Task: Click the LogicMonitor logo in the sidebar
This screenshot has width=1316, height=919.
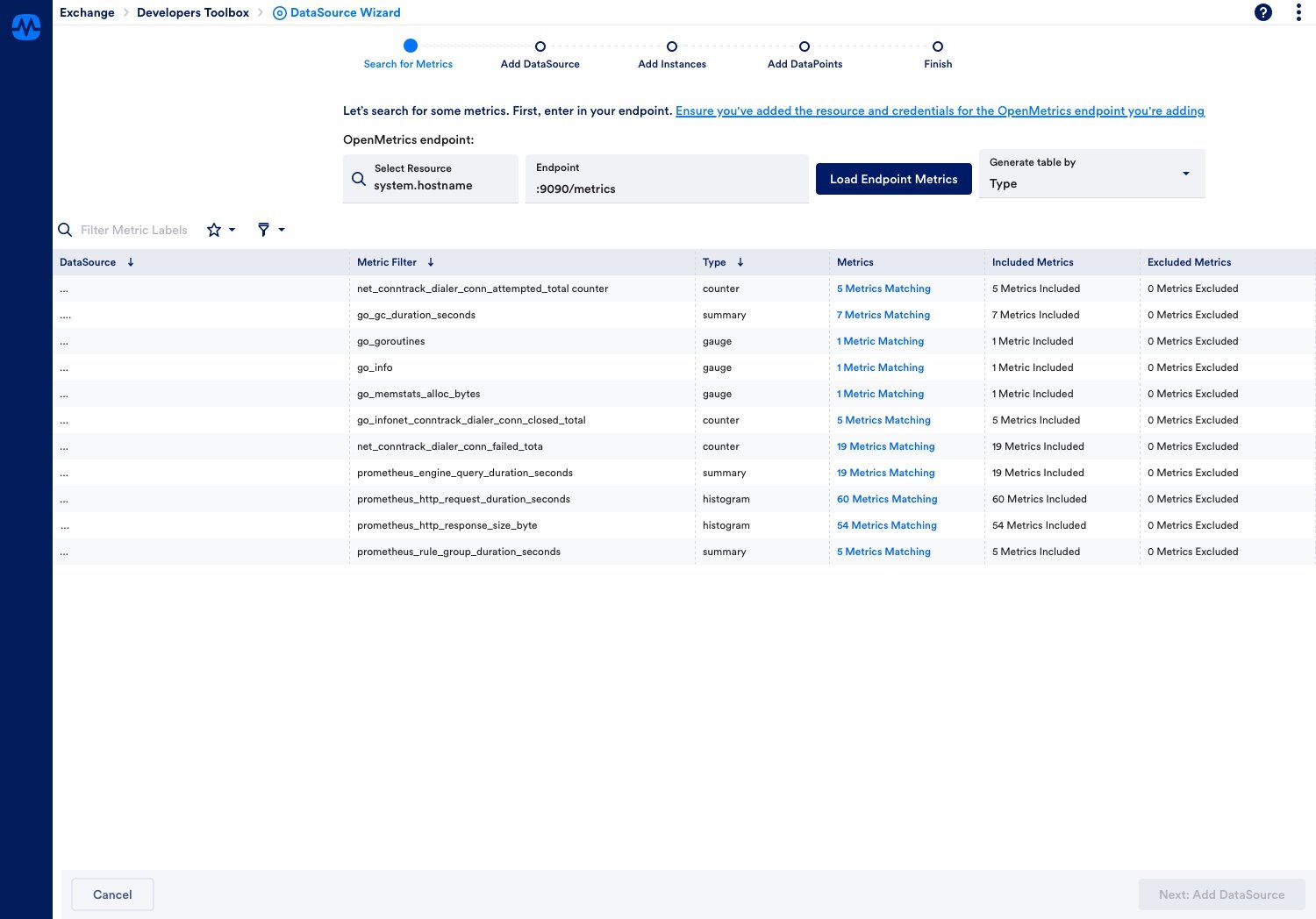Action: pos(26,27)
